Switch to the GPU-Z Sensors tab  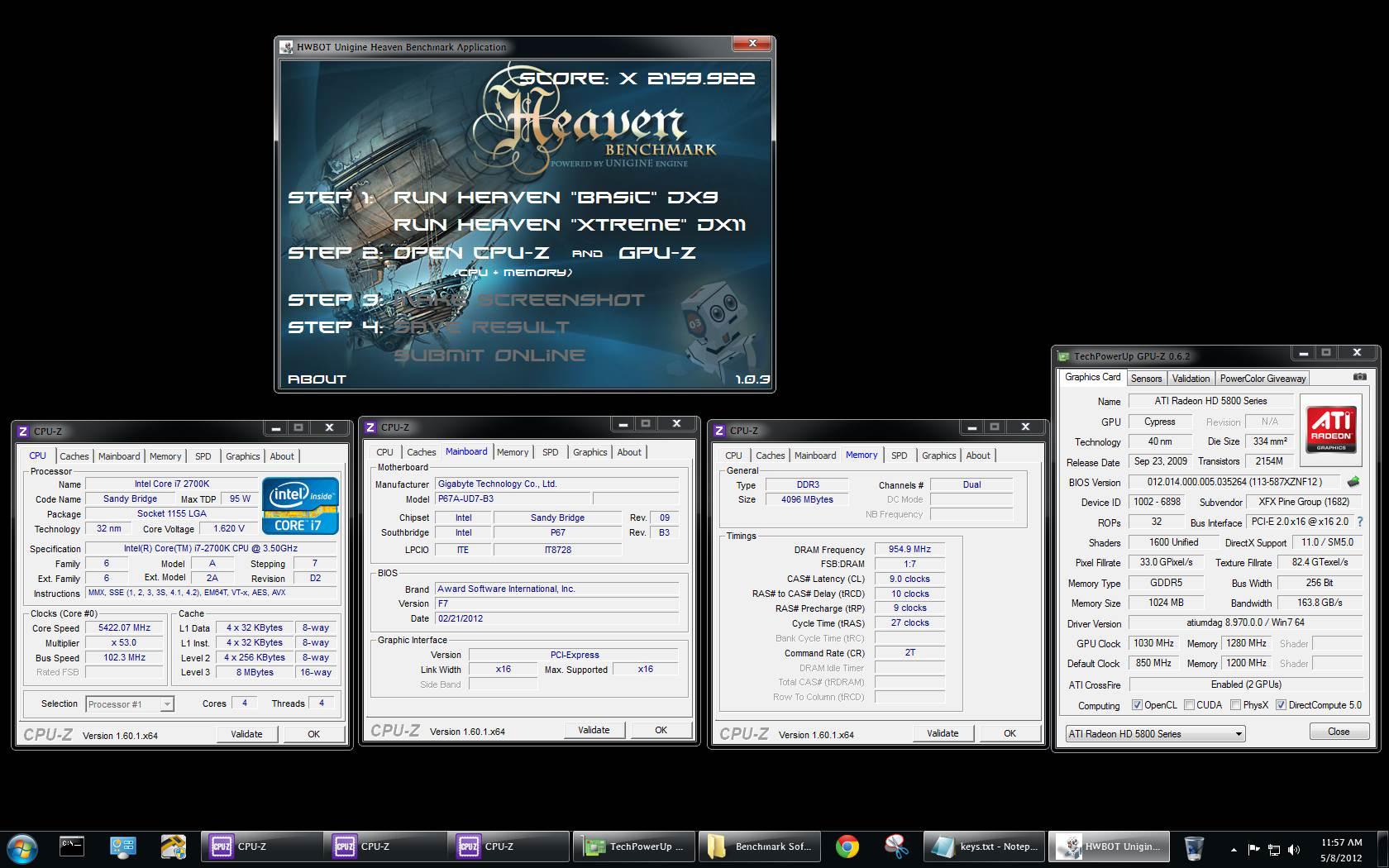click(1146, 379)
